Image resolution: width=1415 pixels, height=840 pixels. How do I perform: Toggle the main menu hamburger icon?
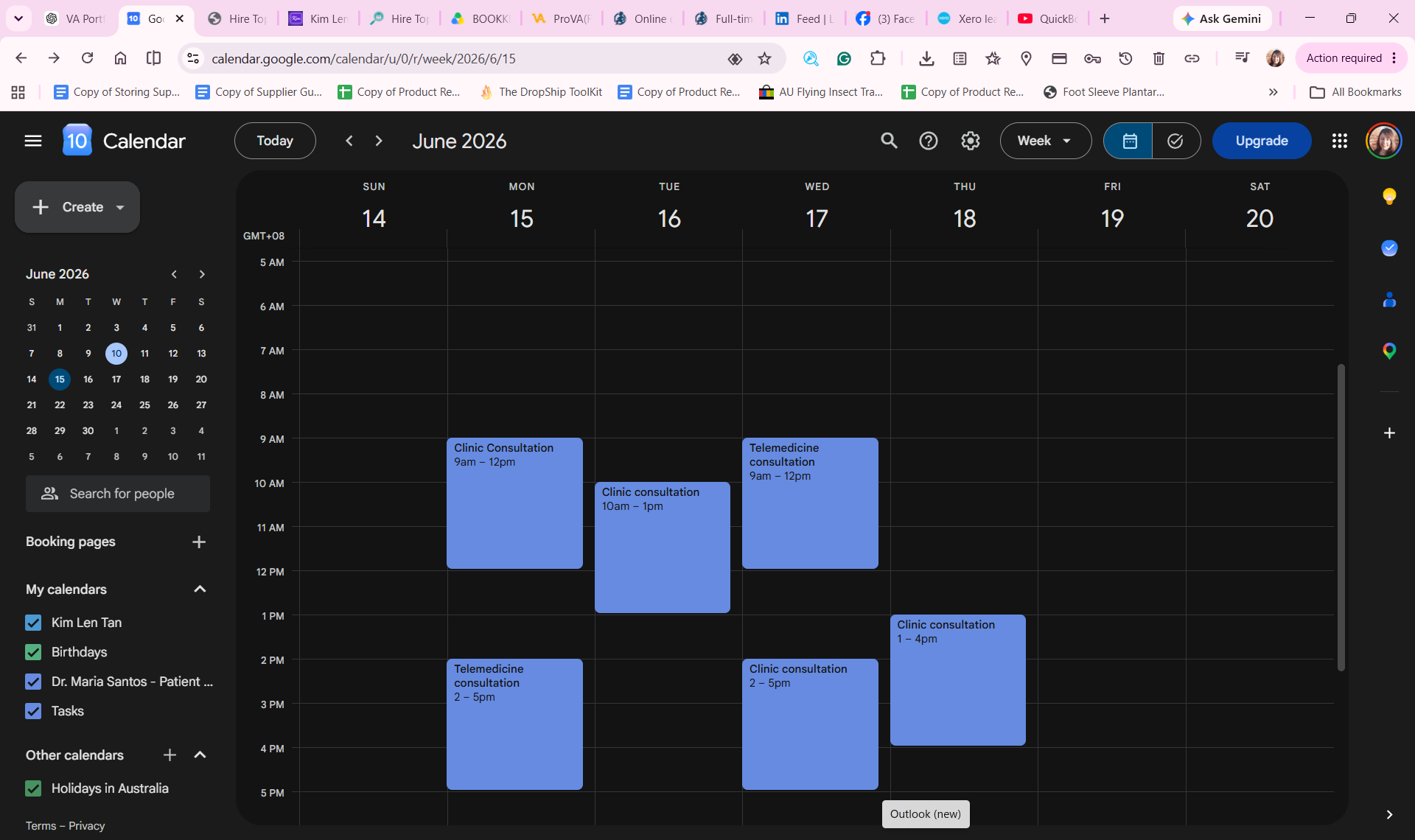click(x=33, y=141)
